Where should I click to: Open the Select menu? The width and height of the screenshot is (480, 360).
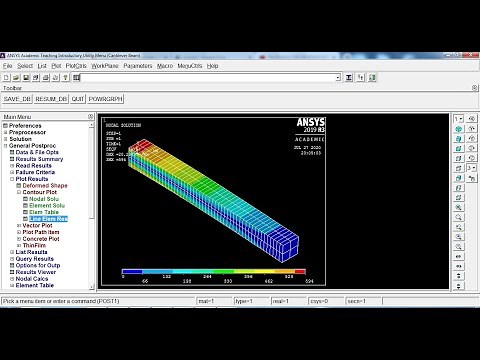pyautogui.click(x=25, y=66)
